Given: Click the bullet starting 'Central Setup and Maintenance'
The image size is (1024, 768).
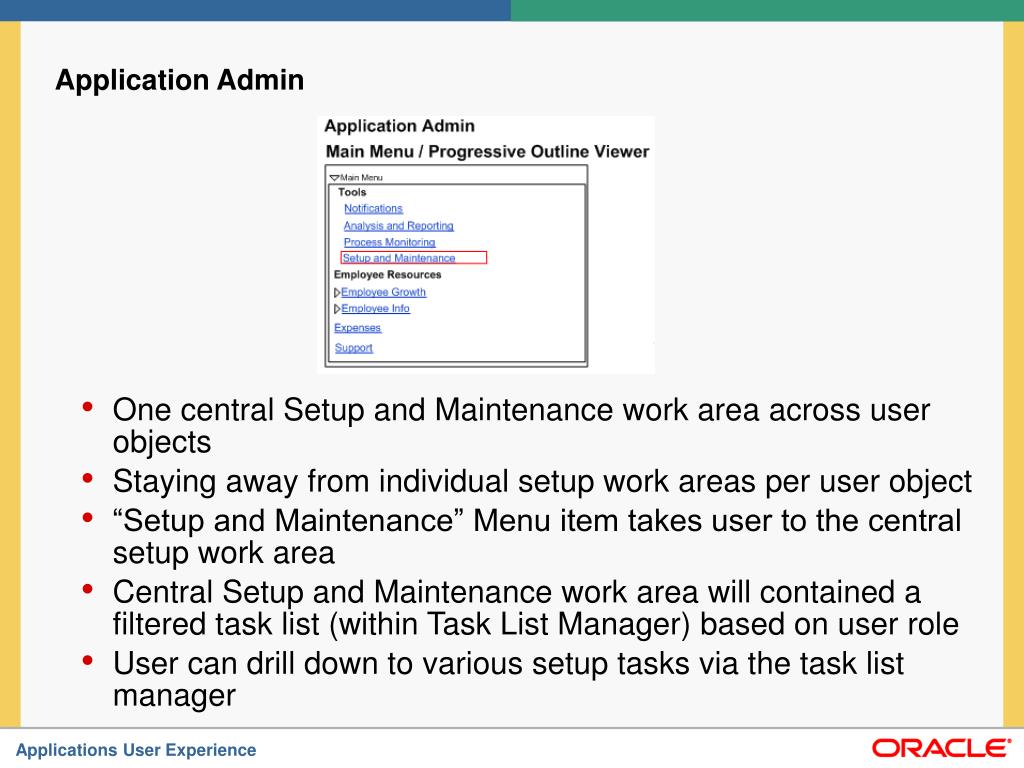Looking at the screenshot, I should (536, 608).
